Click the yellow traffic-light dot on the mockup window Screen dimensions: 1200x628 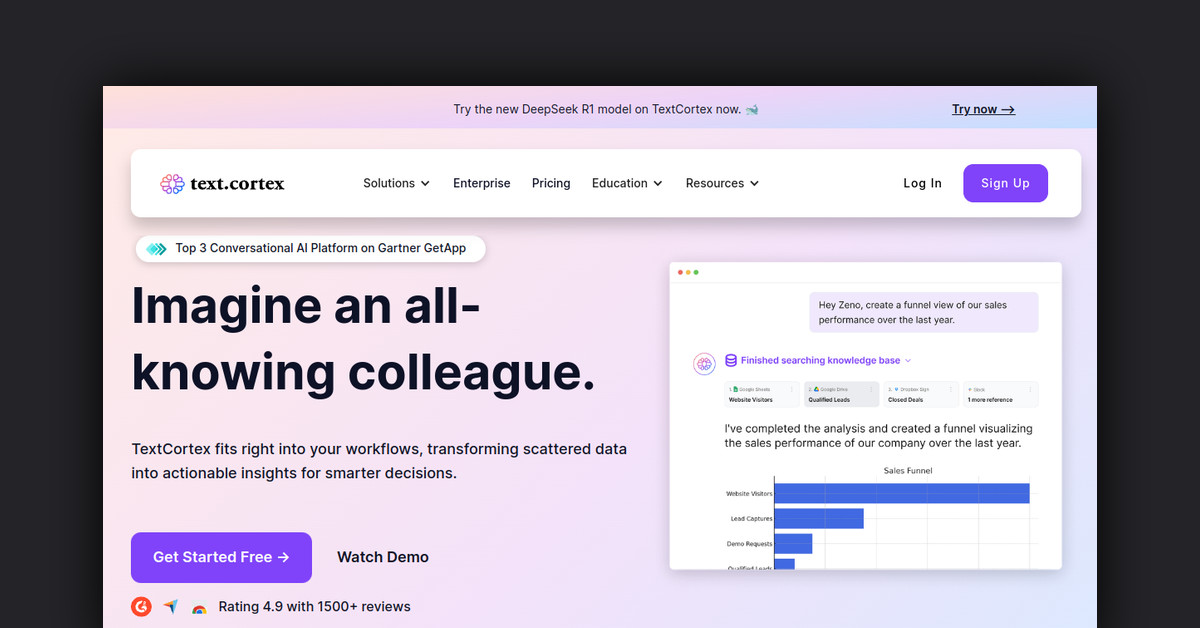coord(688,272)
